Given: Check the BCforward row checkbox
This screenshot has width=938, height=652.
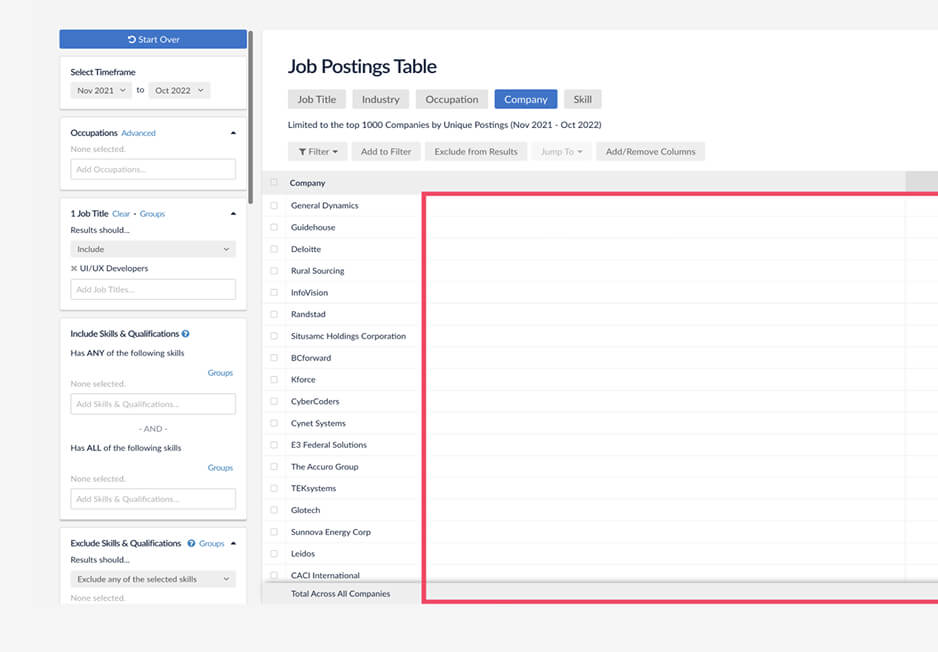Looking at the screenshot, I should point(274,358).
